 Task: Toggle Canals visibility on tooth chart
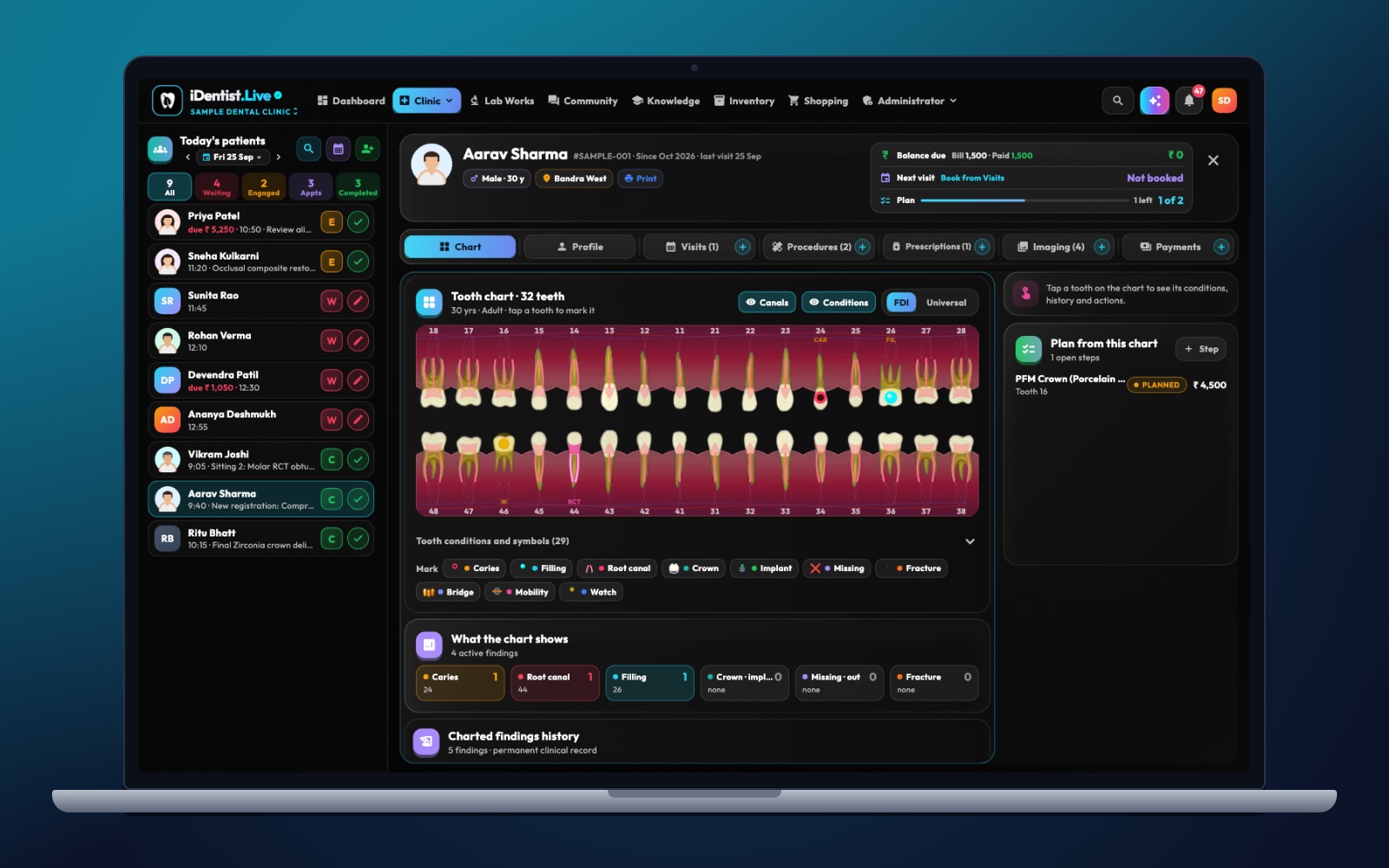[x=767, y=302]
